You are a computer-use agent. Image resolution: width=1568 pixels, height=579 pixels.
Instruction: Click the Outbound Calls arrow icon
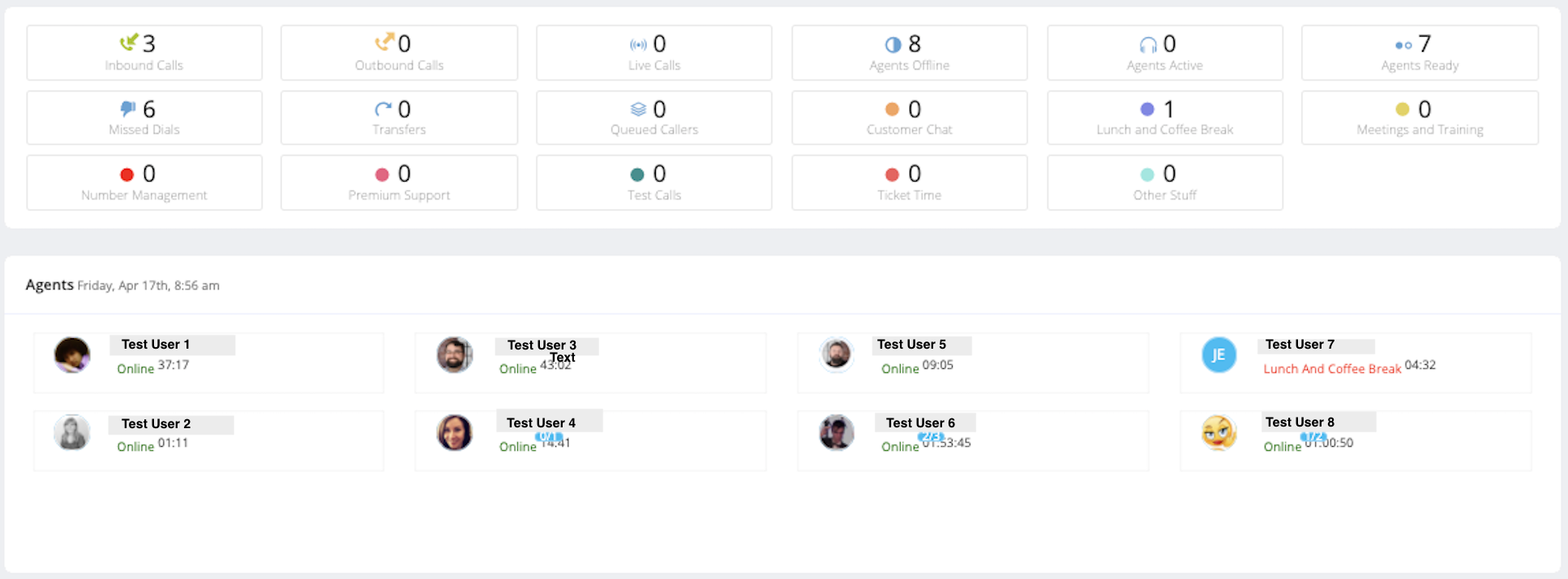[x=384, y=41]
